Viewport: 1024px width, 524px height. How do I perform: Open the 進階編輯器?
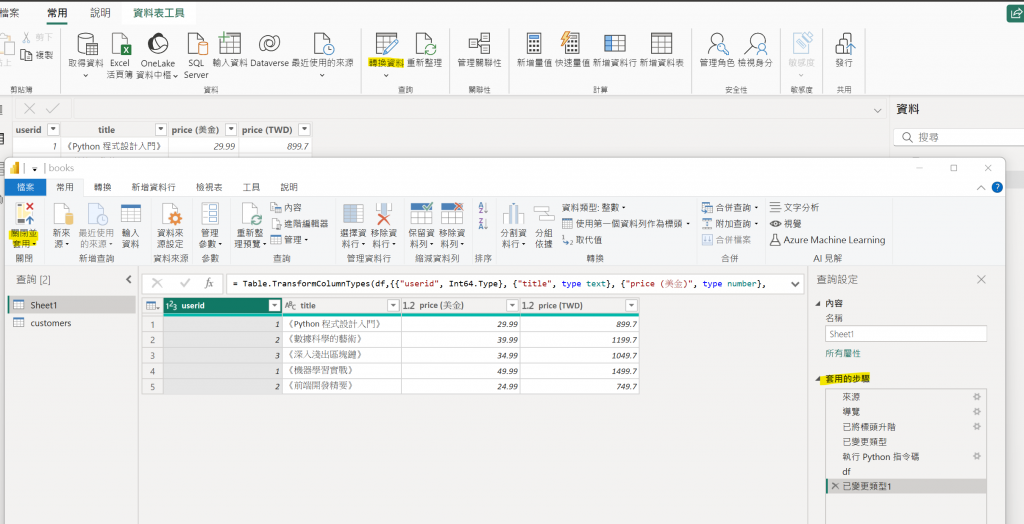point(300,223)
